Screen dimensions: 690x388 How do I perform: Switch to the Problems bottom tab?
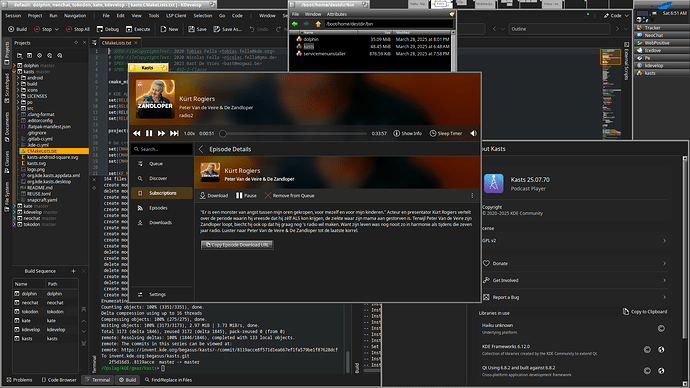tap(19, 380)
